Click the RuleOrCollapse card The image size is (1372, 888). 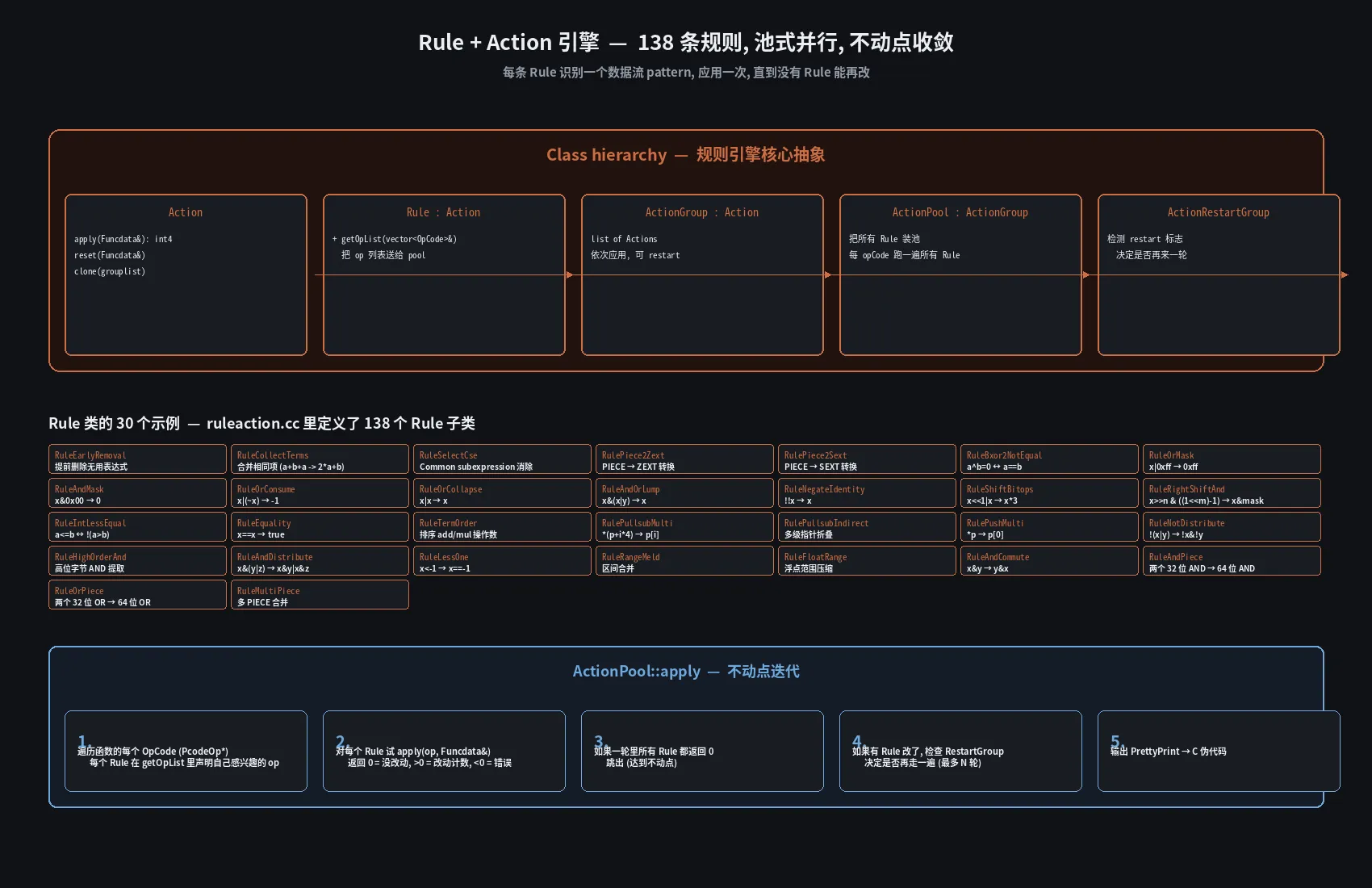[x=502, y=493]
